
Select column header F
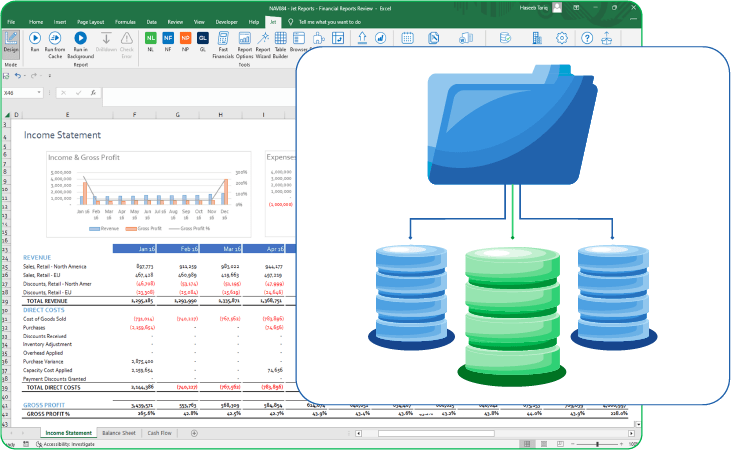134,115
